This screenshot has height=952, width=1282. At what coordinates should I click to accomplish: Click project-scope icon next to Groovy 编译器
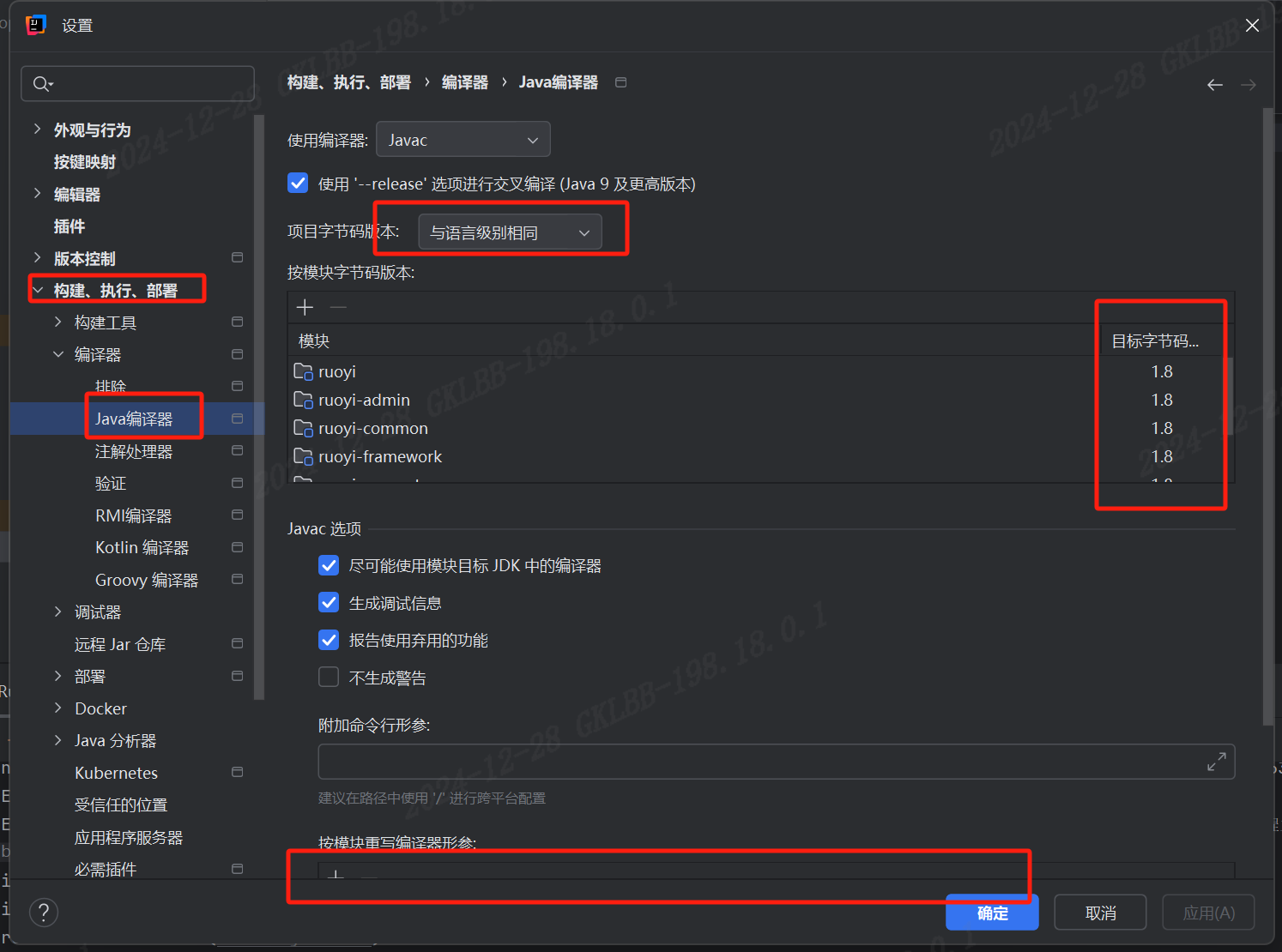[238, 579]
